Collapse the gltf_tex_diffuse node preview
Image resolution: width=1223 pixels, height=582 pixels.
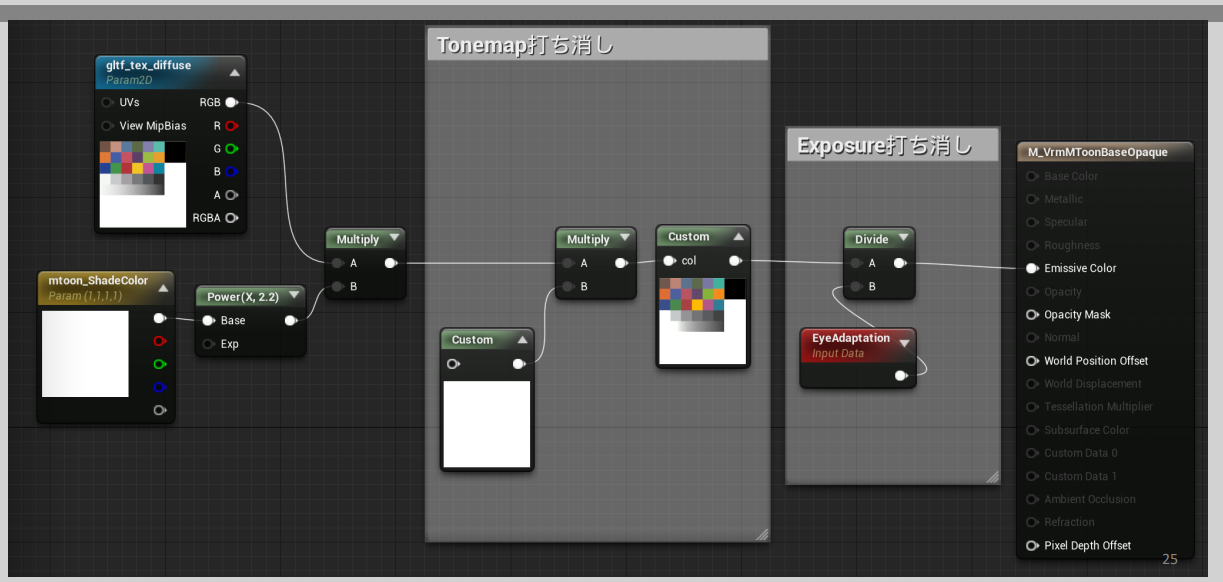(x=234, y=72)
